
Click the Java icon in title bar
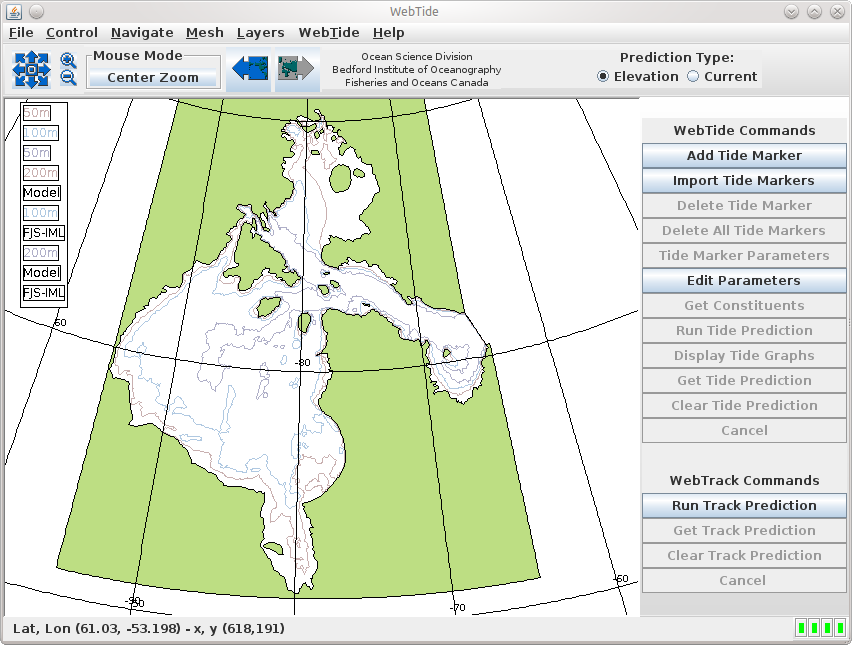pyautogui.click(x=12, y=11)
